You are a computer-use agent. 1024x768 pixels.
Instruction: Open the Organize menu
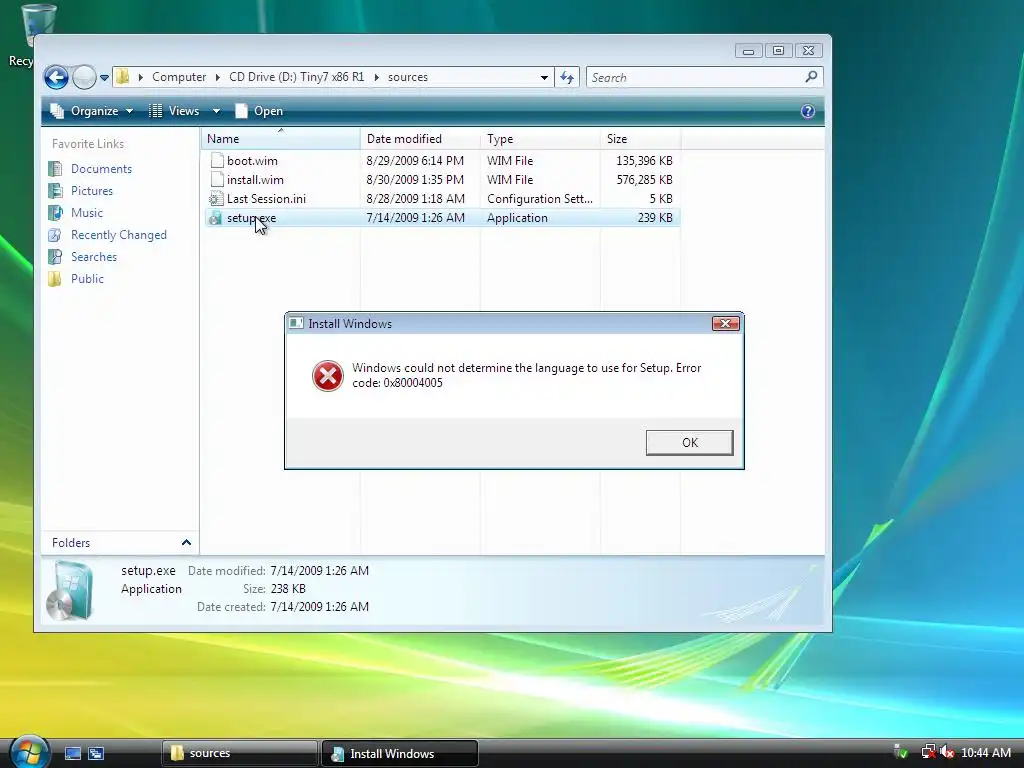tap(92, 111)
